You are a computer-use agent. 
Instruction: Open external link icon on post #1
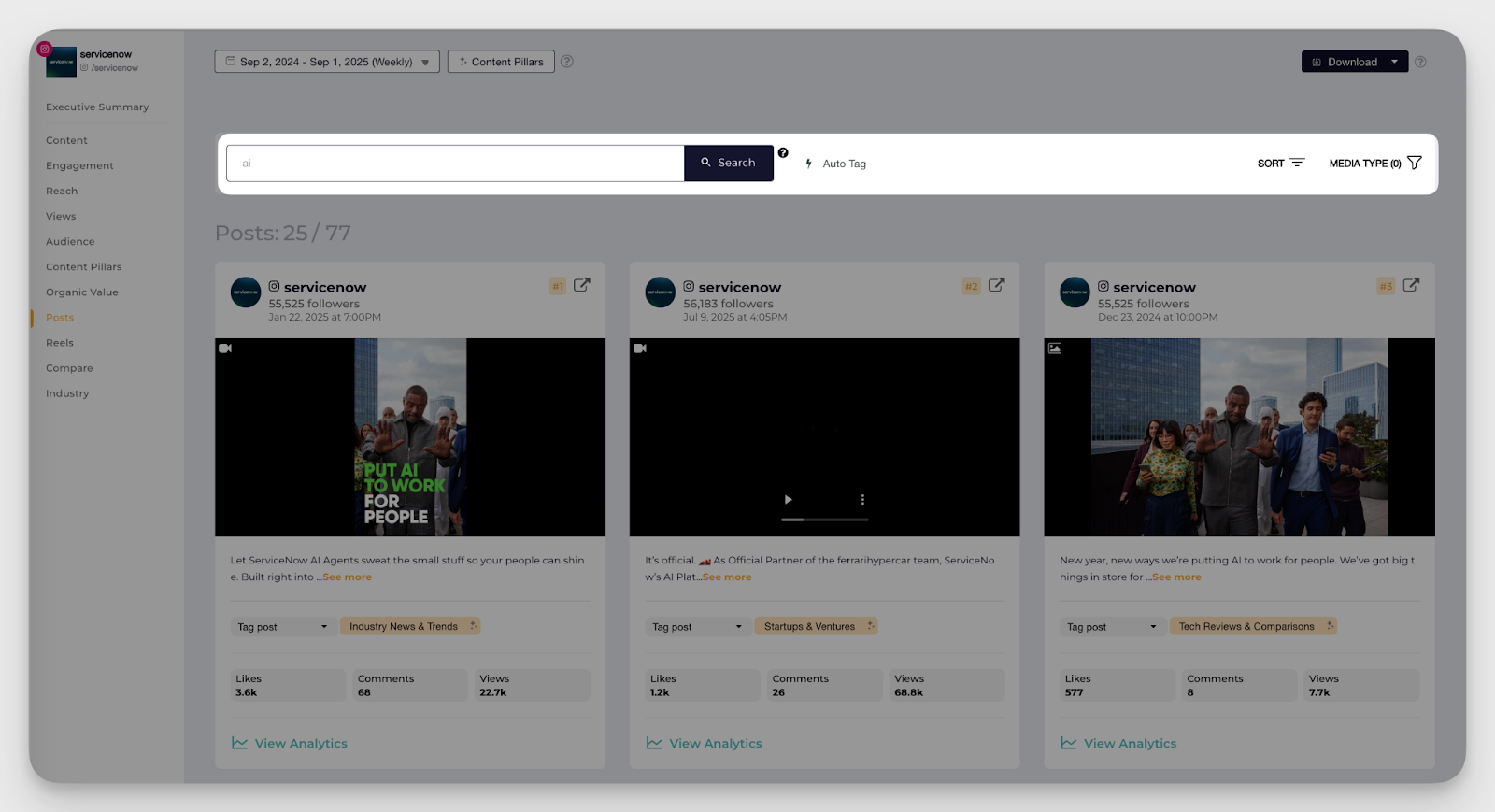[x=581, y=285]
